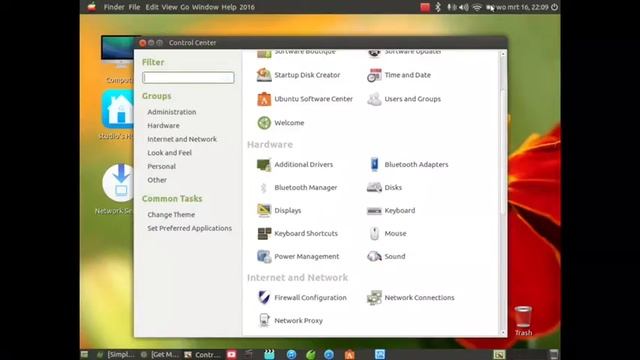Open Sound settings
The image size is (640, 360).
click(386, 256)
